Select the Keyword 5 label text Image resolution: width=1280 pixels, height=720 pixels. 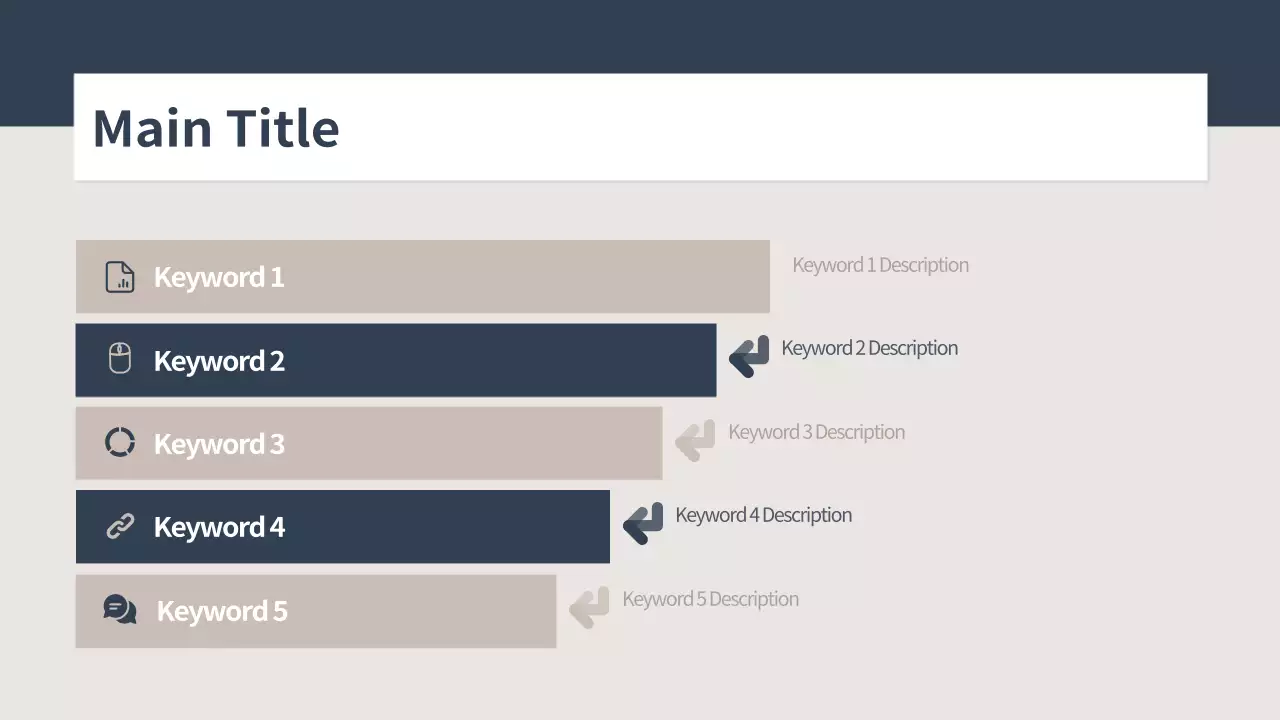222,611
